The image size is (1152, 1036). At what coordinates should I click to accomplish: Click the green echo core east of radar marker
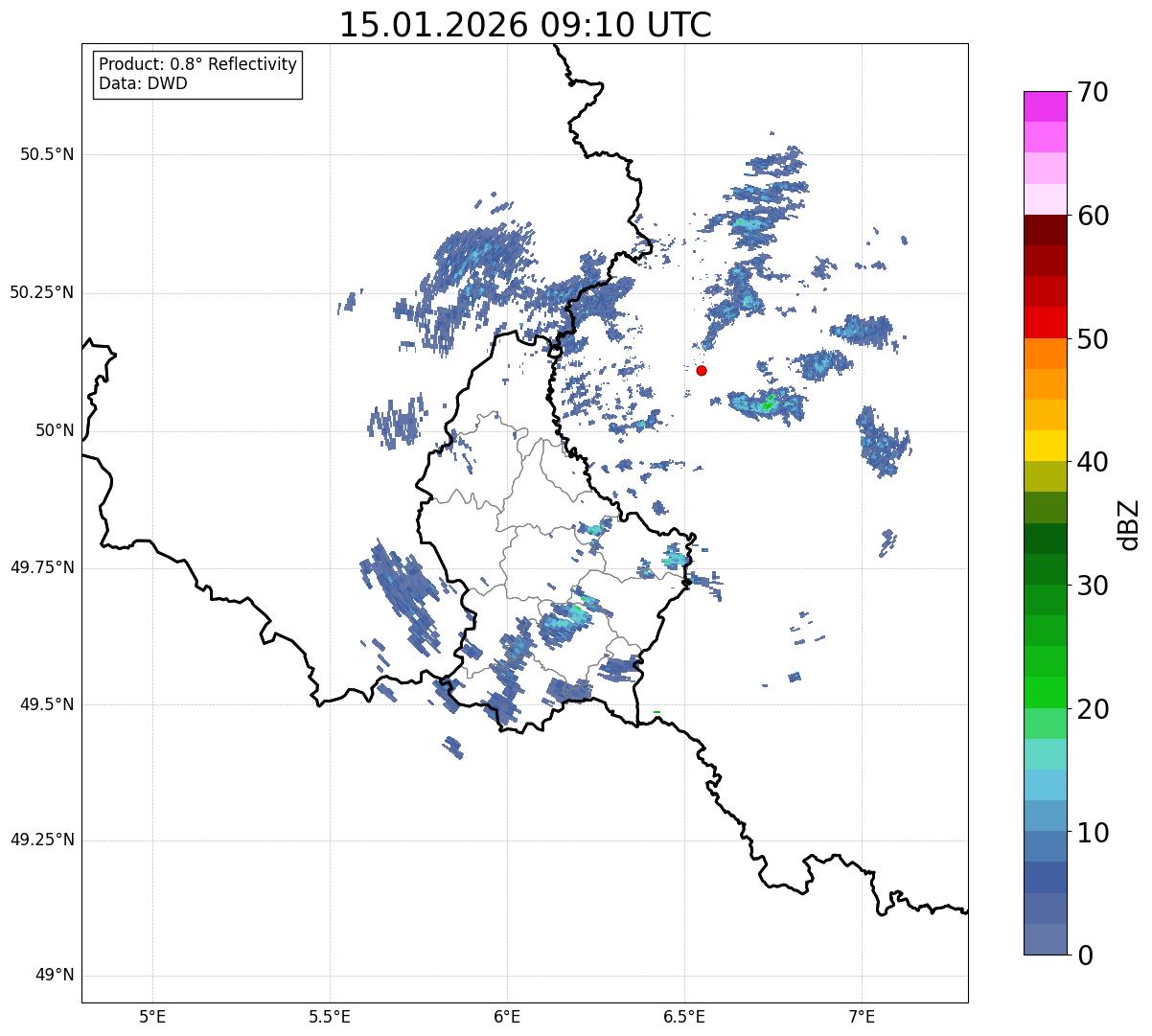pos(767,404)
